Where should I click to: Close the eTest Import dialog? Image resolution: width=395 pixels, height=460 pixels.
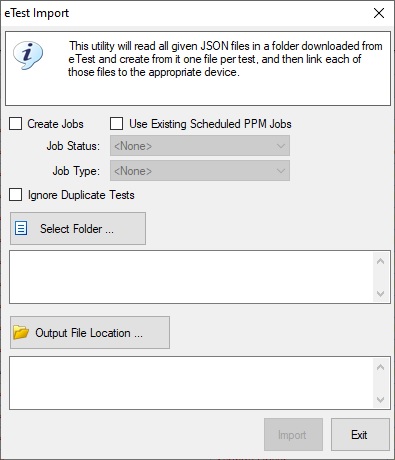(x=379, y=13)
